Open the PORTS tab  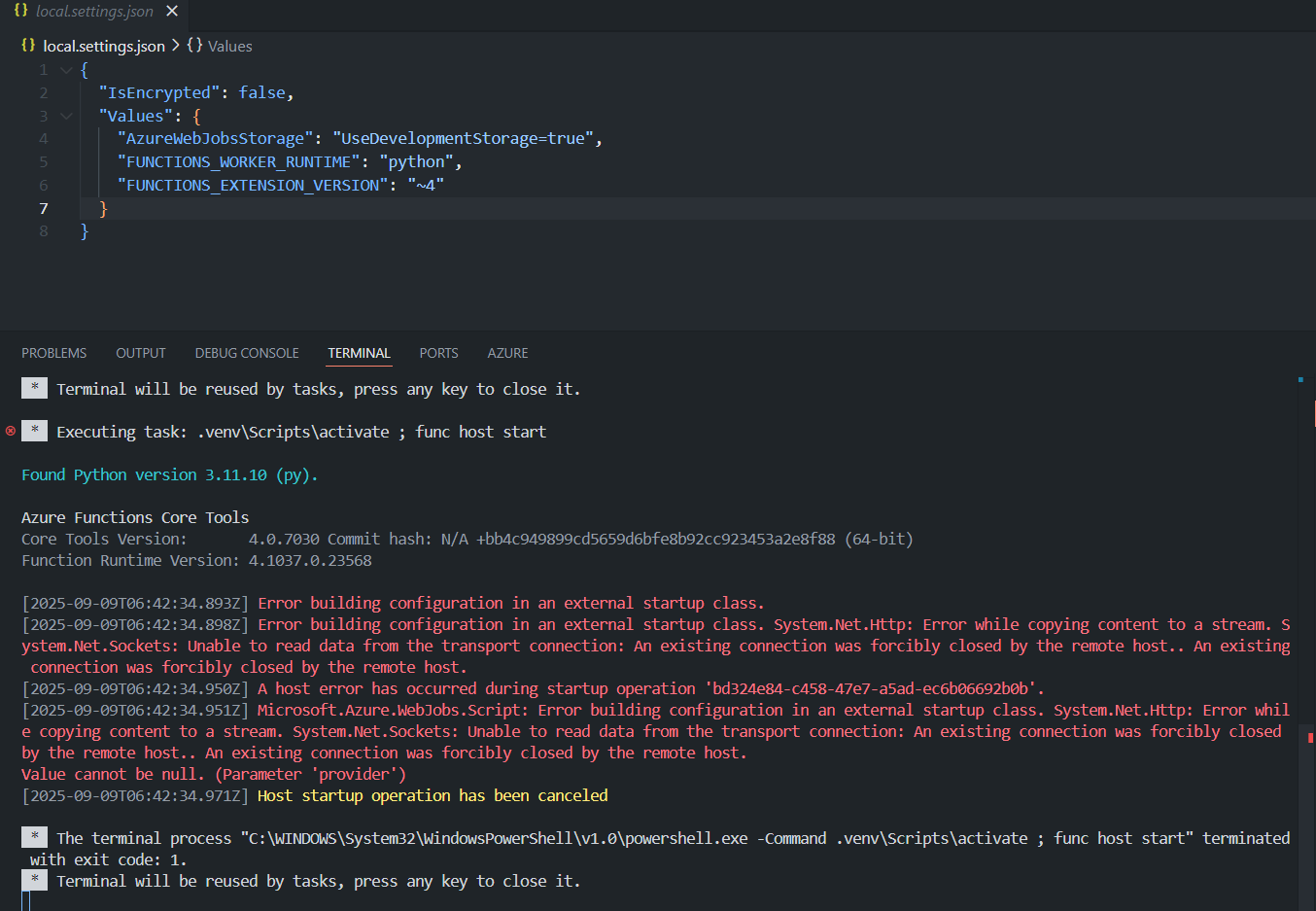click(x=438, y=353)
